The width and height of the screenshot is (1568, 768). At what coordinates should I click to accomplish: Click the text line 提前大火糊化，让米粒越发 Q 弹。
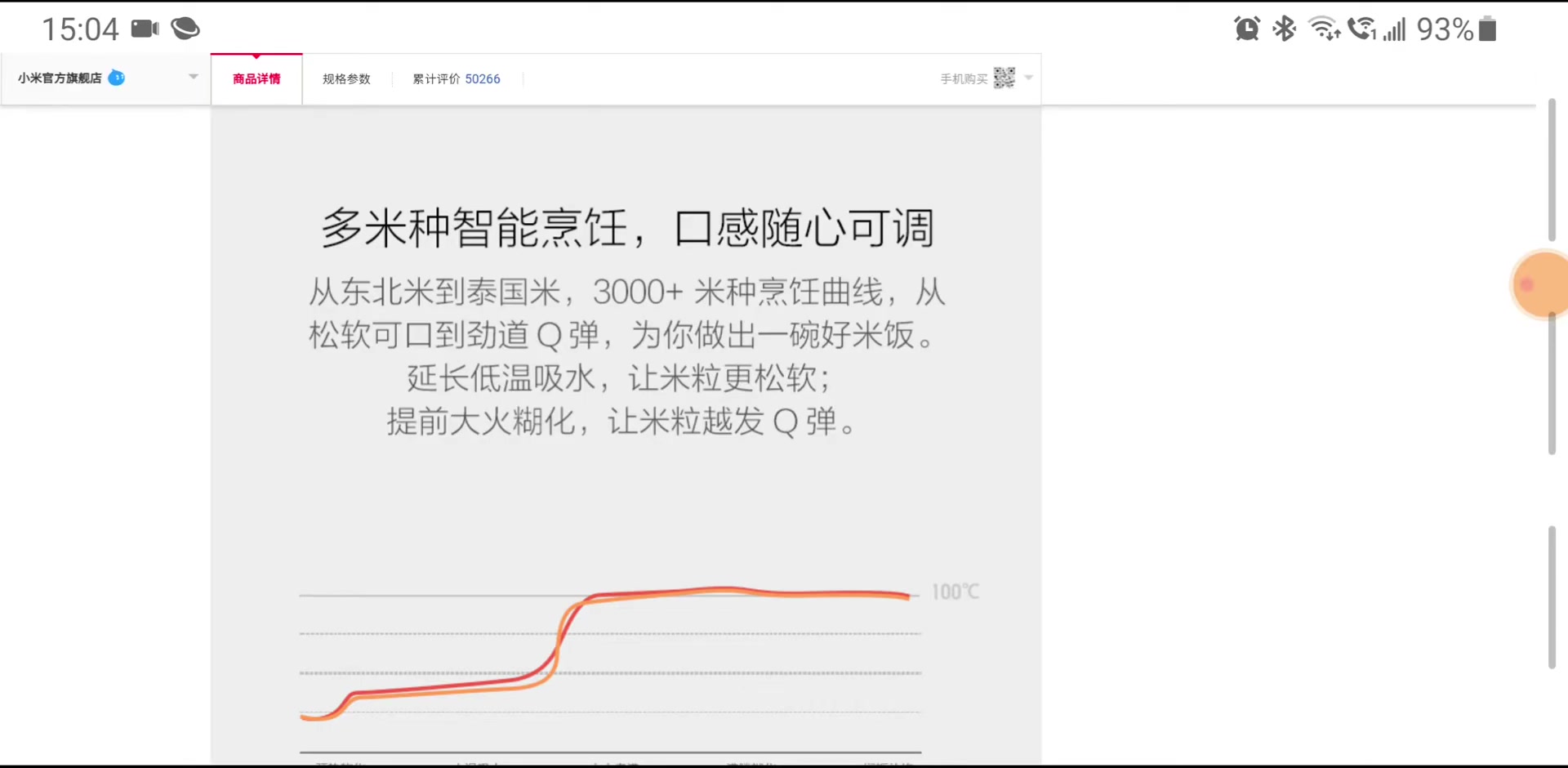pyautogui.click(x=622, y=422)
